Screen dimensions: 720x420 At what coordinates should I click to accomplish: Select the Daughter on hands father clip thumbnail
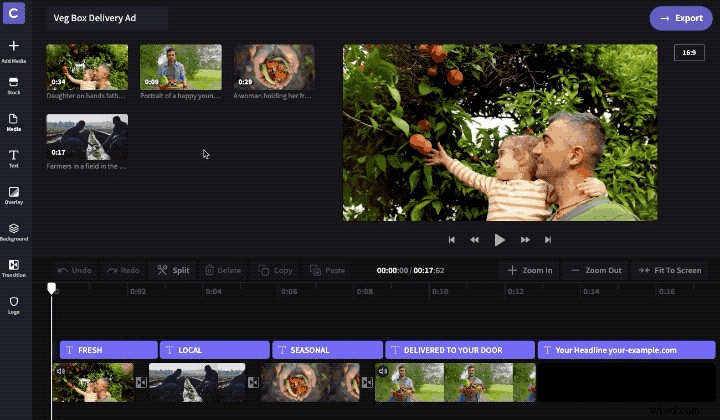87,67
